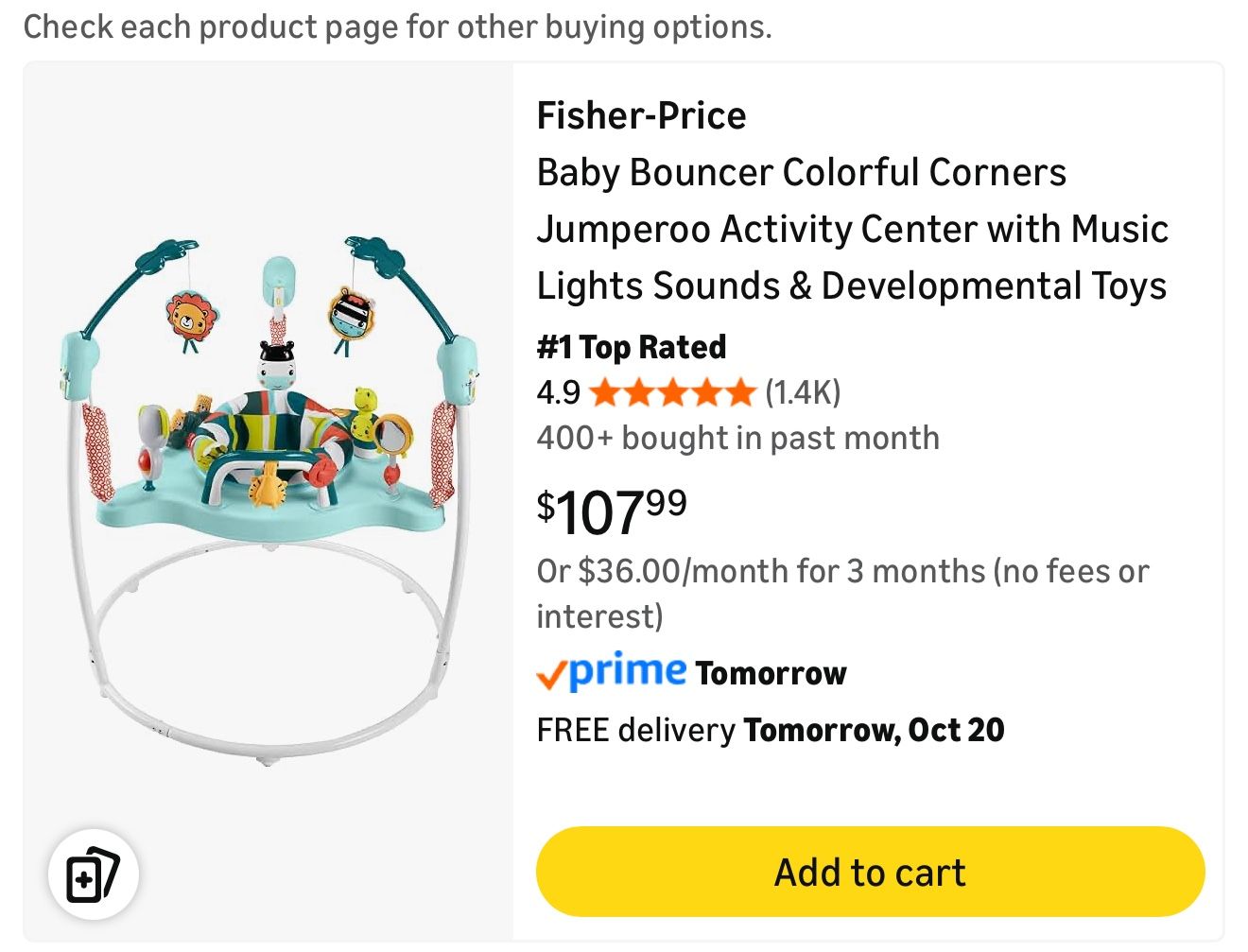This screenshot has height=952, width=1248.
Task: Open the Baby Bouncer Jumperoo product title
Action: [x=850, y=229]
